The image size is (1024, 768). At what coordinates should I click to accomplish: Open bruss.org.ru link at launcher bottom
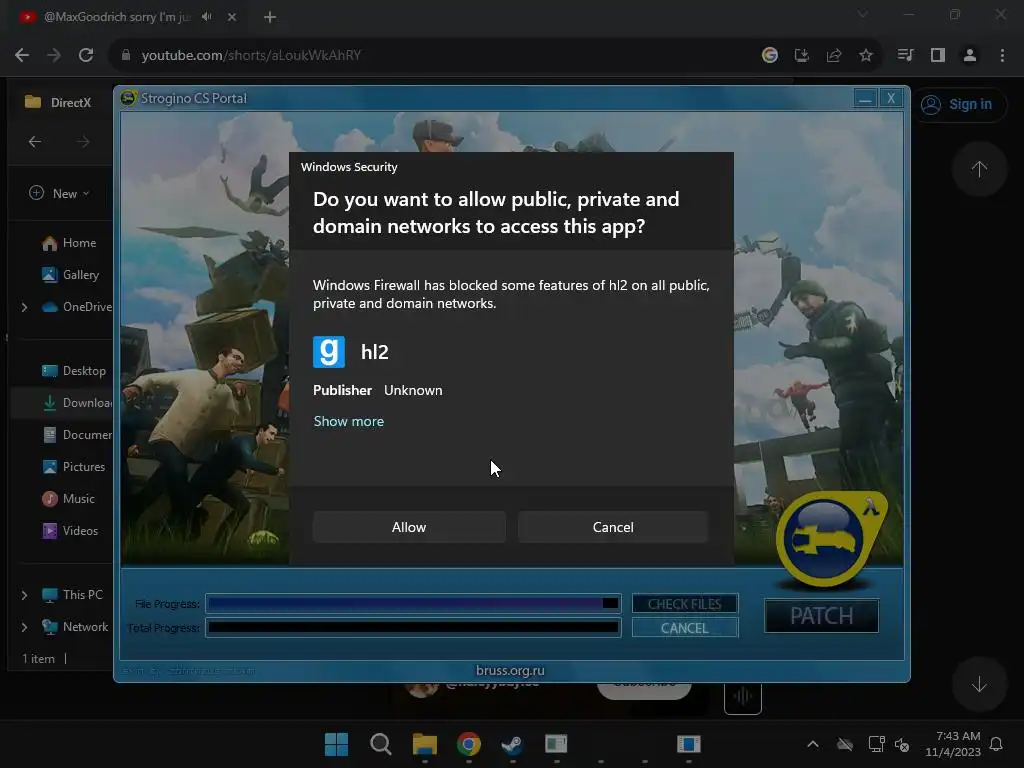[x=510, y=670]
